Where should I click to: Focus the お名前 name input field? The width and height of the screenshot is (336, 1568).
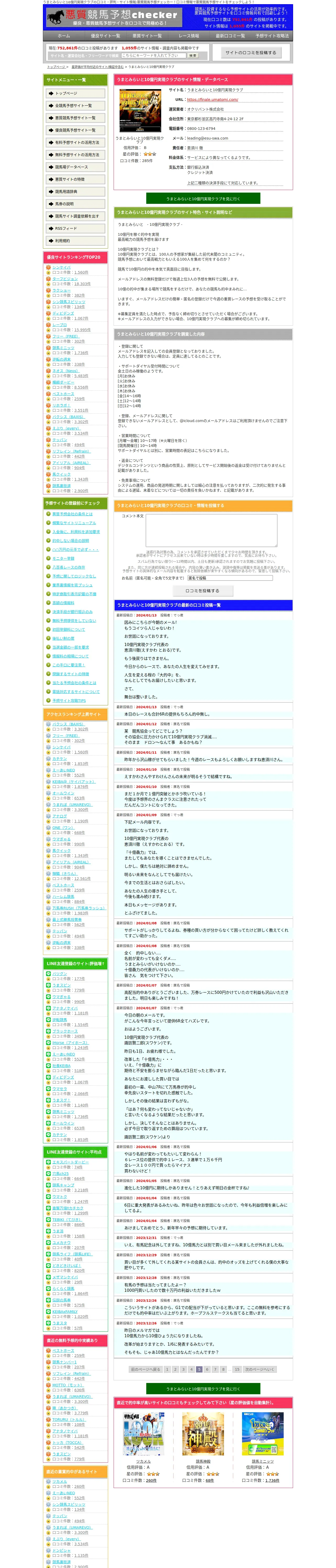[x=230, y=578]
